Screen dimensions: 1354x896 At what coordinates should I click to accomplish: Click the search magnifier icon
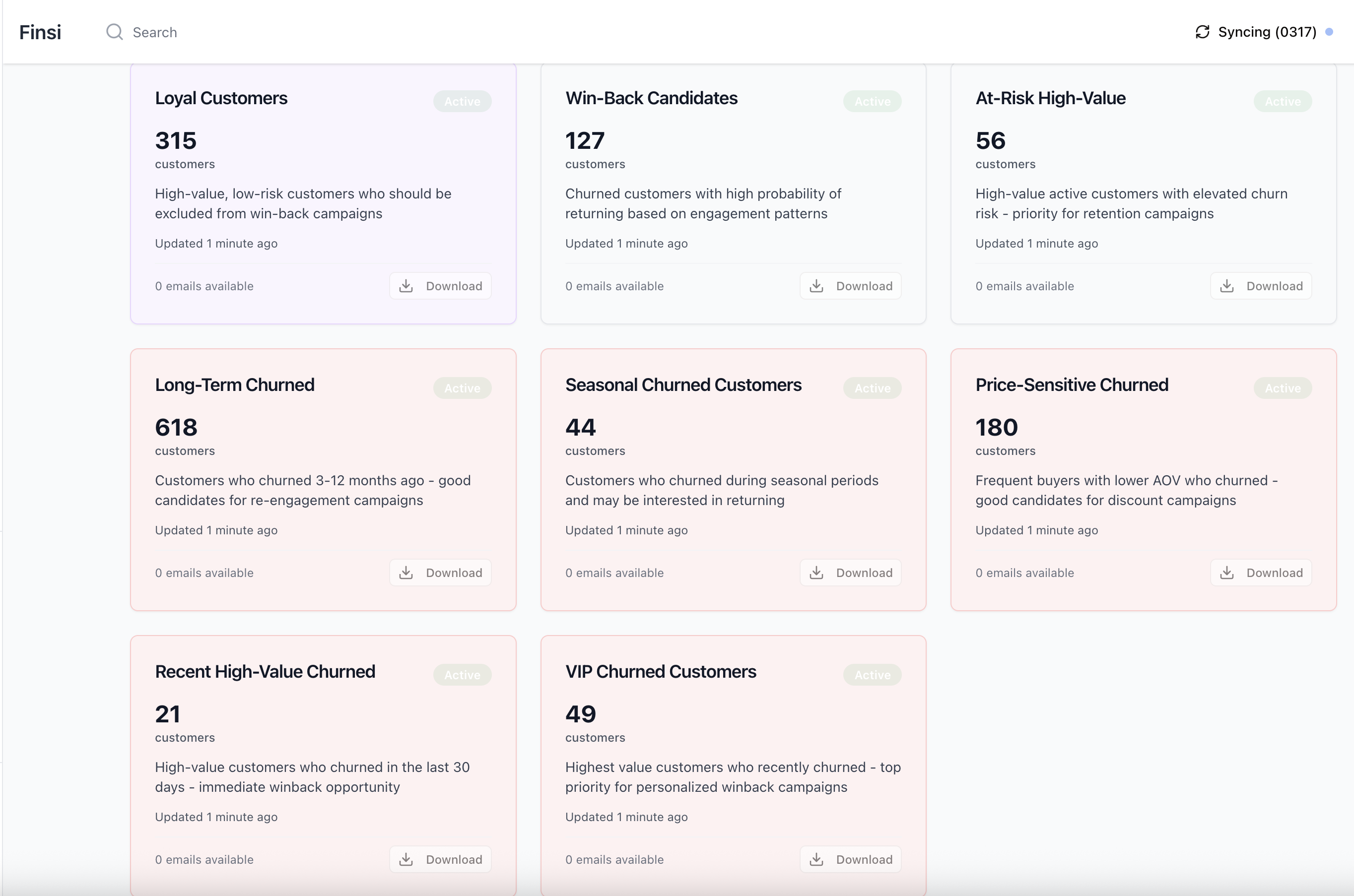point(114,32)
